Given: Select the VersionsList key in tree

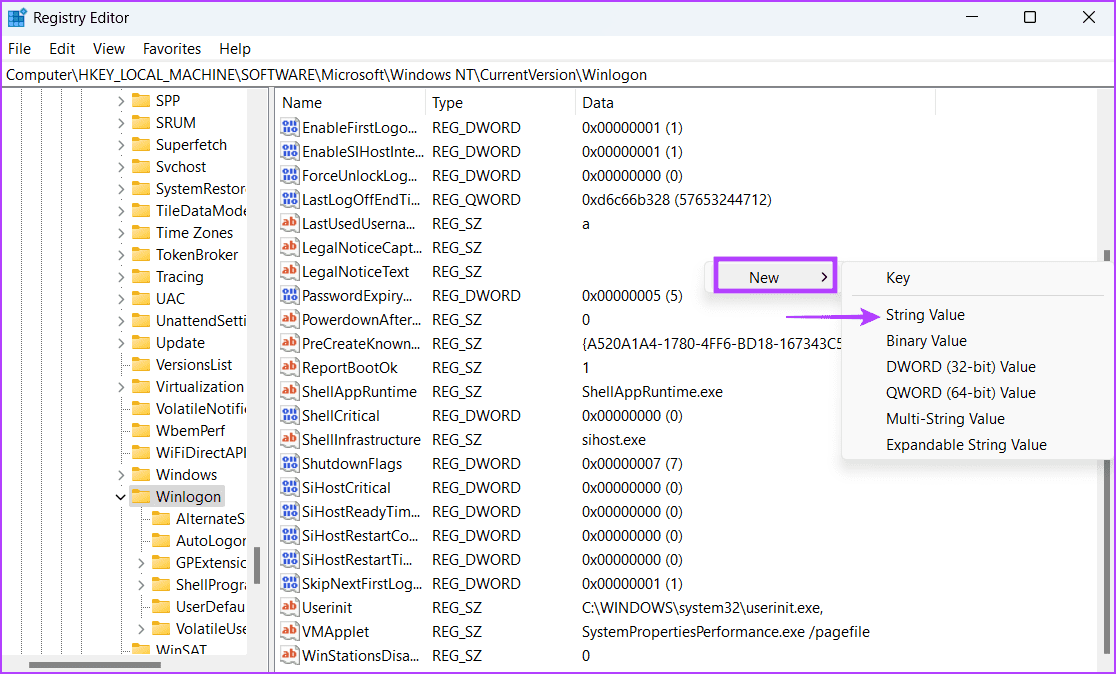Looking at the screenshot, I should [194, 365].
